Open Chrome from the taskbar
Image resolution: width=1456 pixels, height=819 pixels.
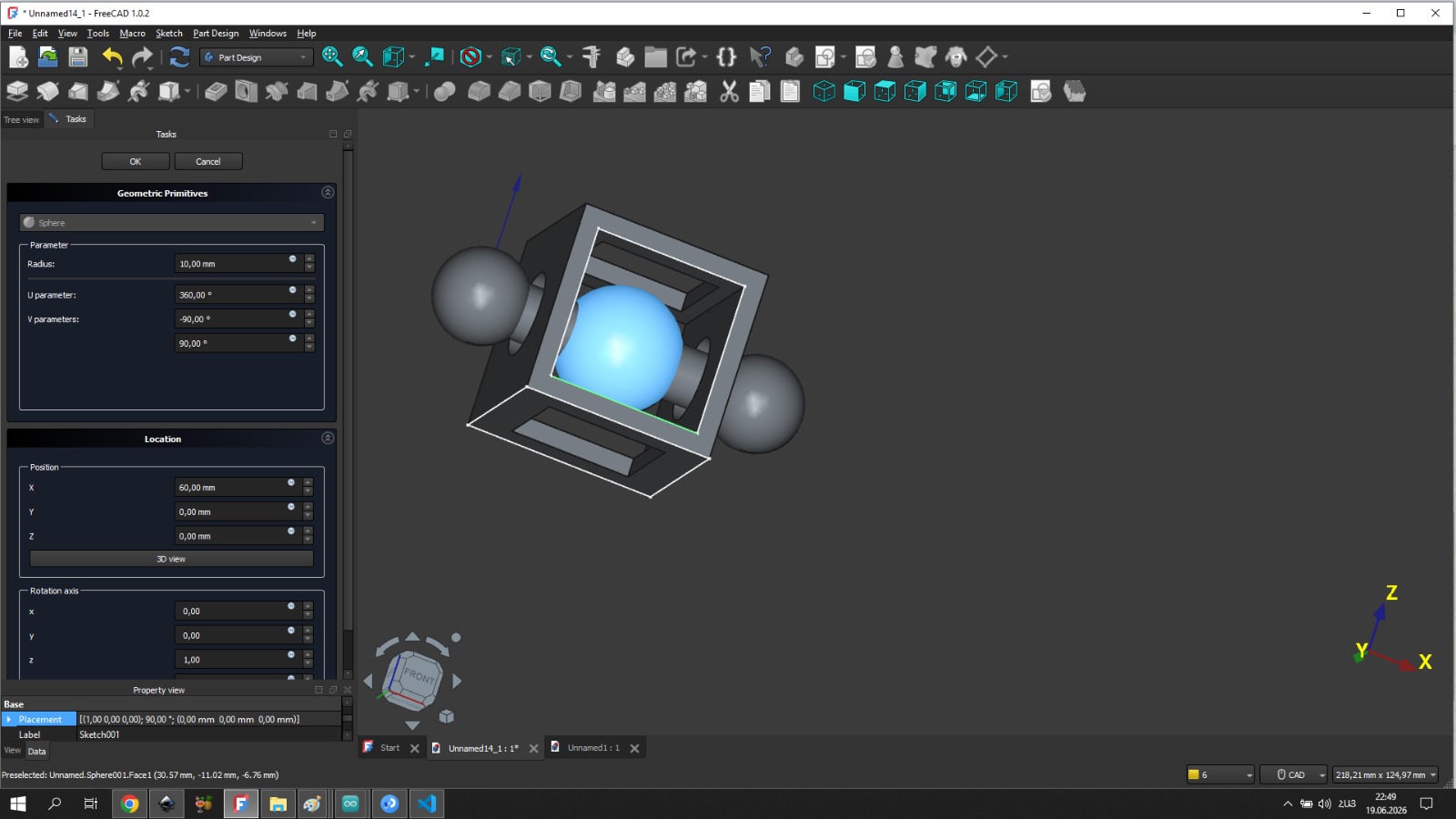coord(129,804)
